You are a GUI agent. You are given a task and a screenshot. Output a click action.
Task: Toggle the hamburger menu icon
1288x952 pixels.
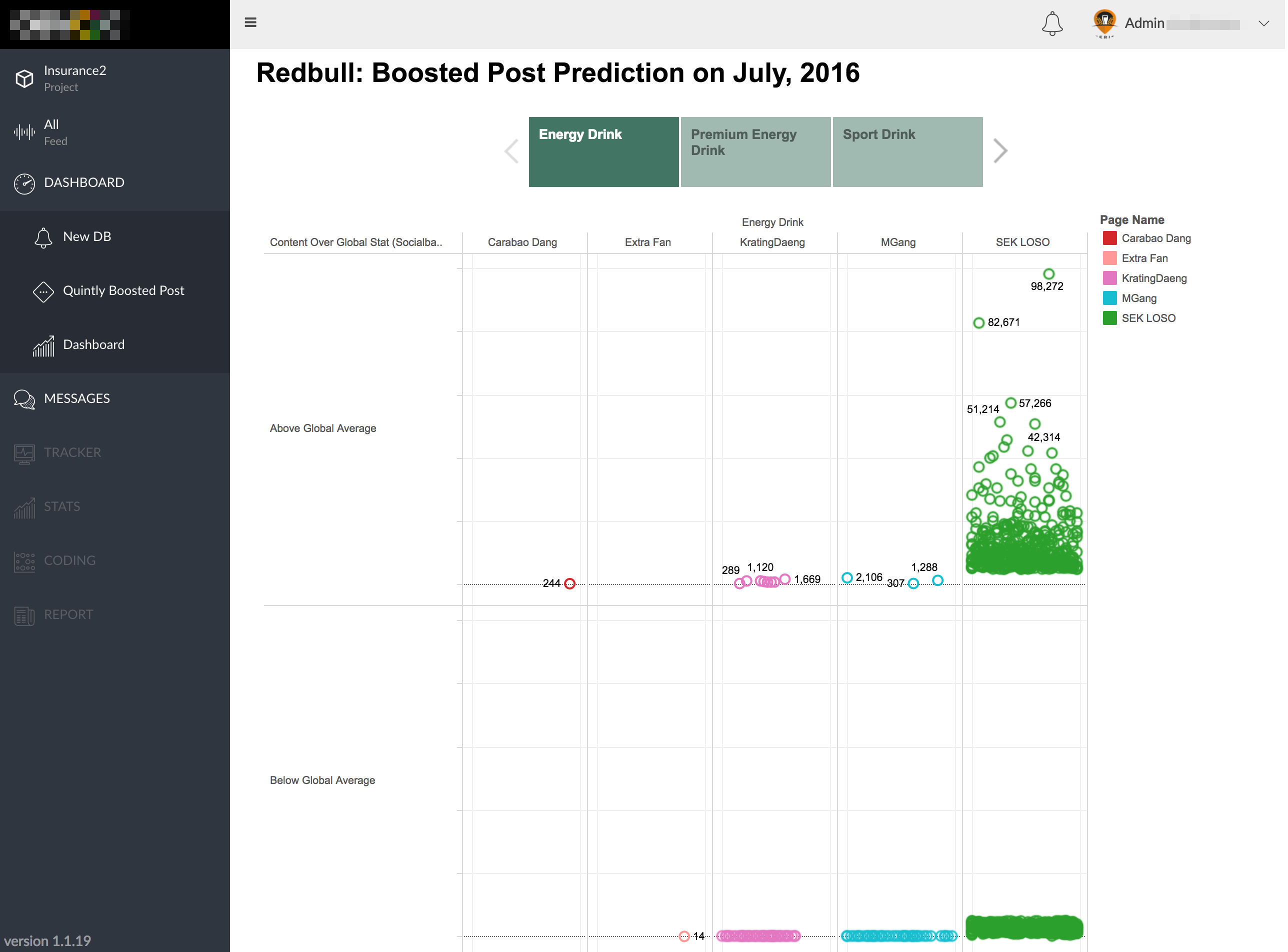[x=250, y=22]
